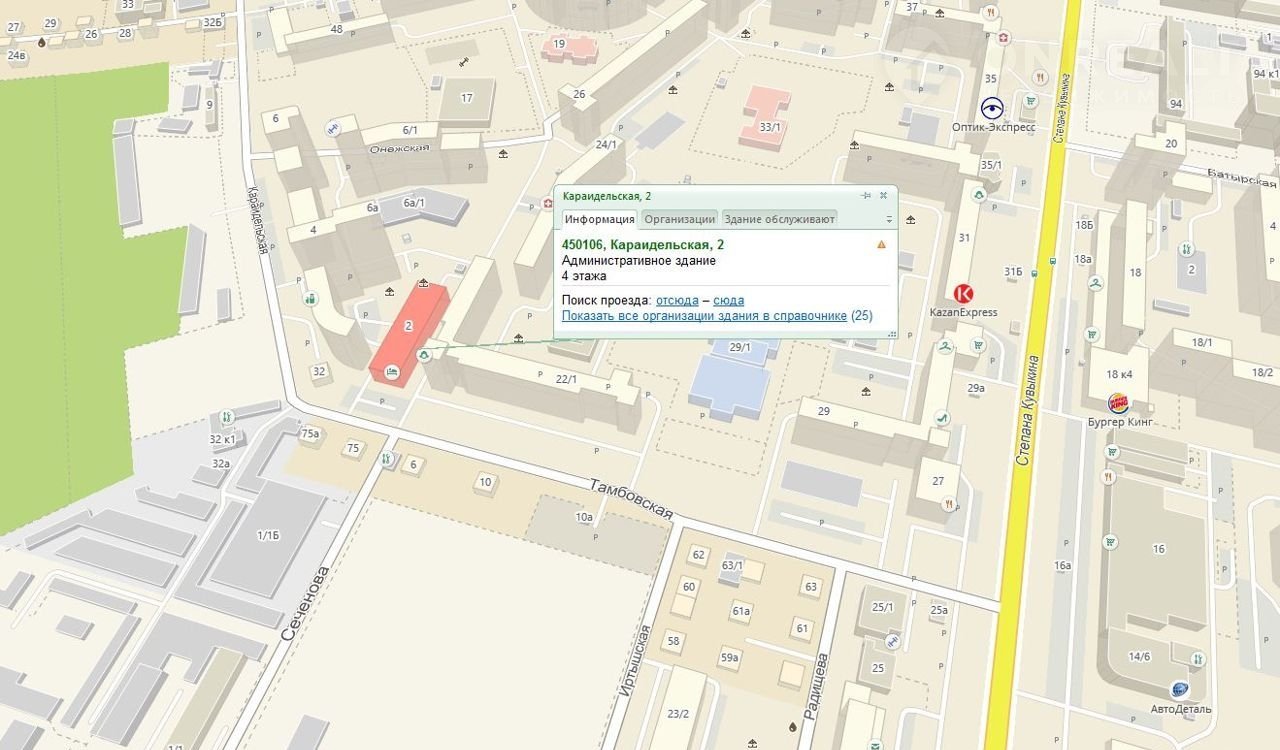This screenshot has width=1280, height=750.
Task: Close the Караидельская, 2 info card
Action: 883,196
